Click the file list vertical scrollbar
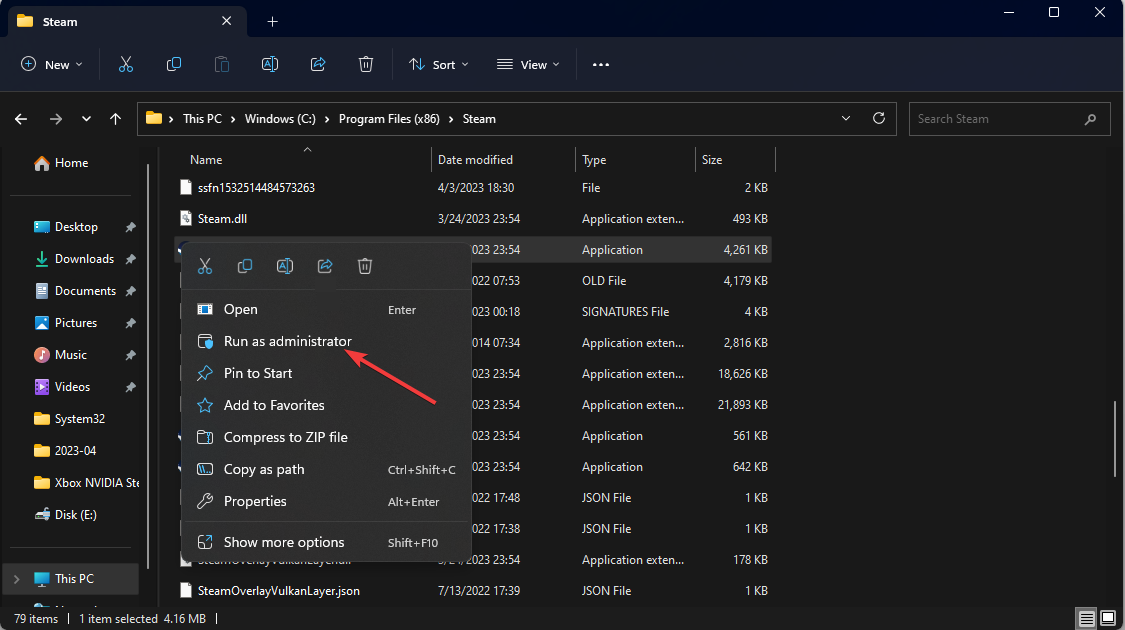 click(x=1116, y=438)
